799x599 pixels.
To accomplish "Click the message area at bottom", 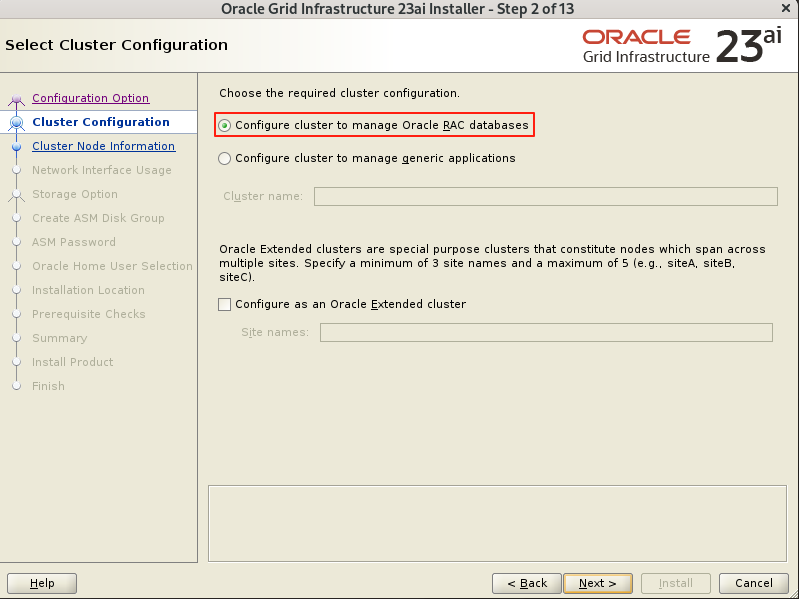I will (x=497, y=524).
